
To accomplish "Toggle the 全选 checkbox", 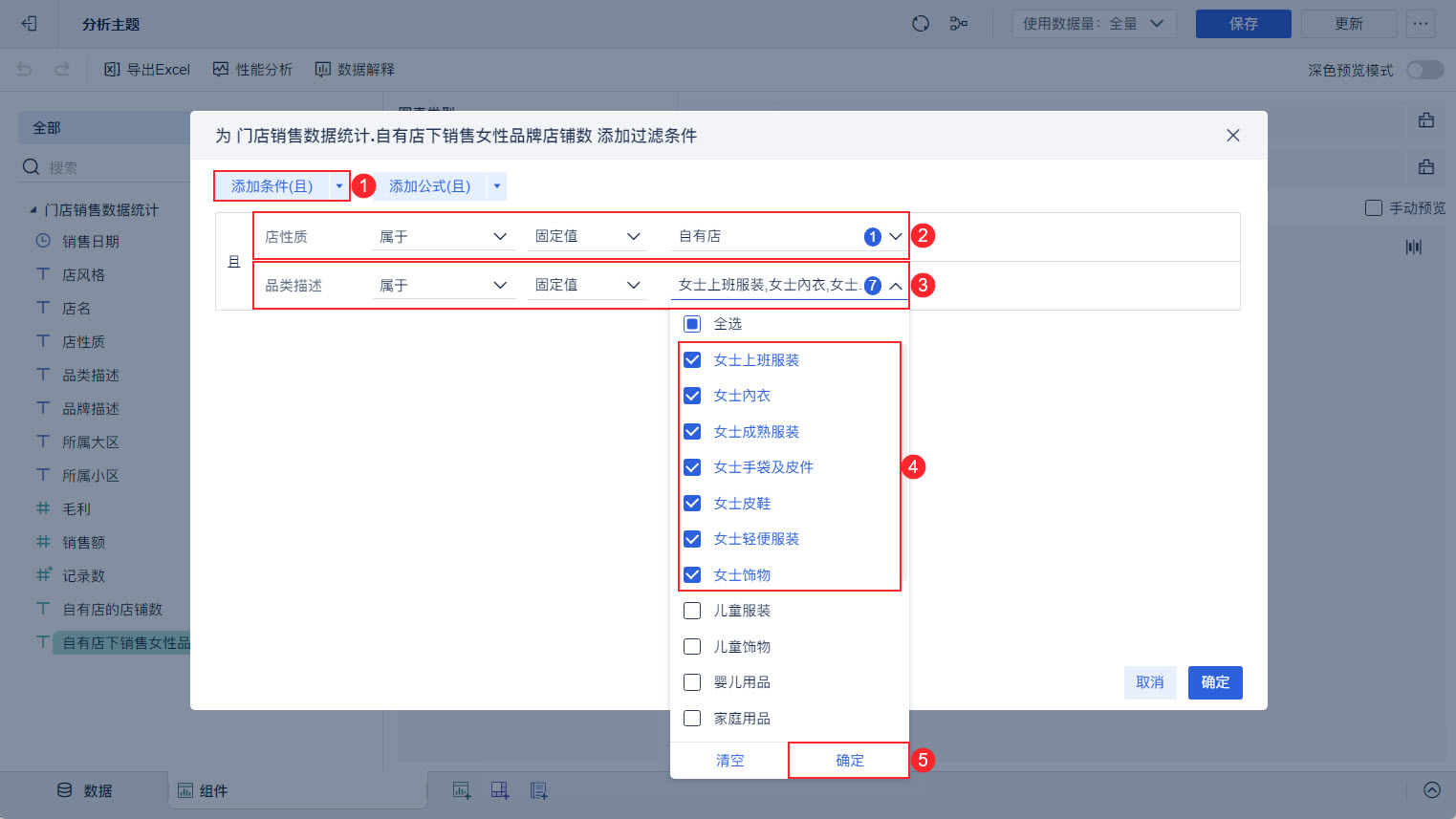I will click(692, 324).
